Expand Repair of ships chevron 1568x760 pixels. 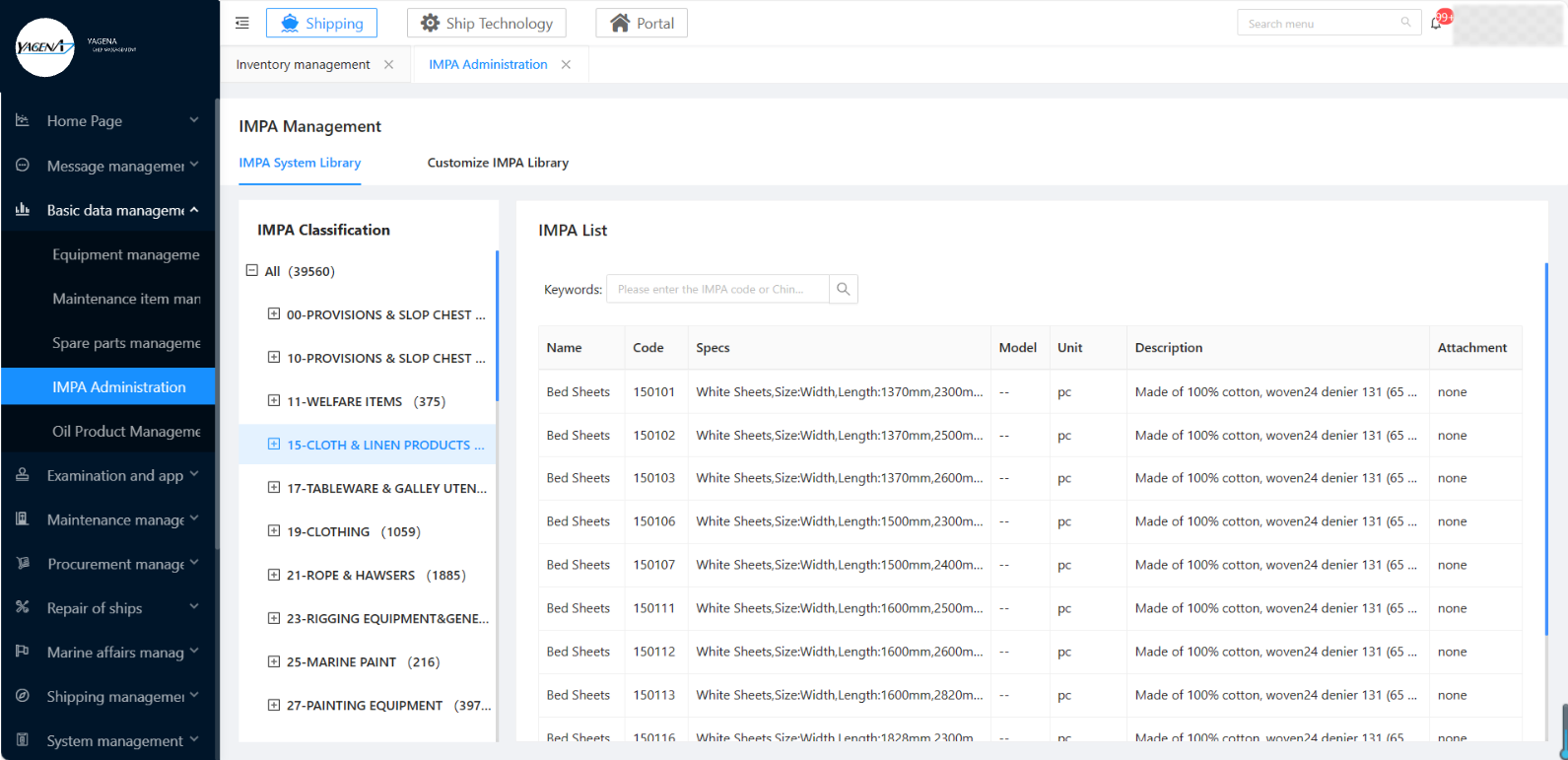pos(194,607)
